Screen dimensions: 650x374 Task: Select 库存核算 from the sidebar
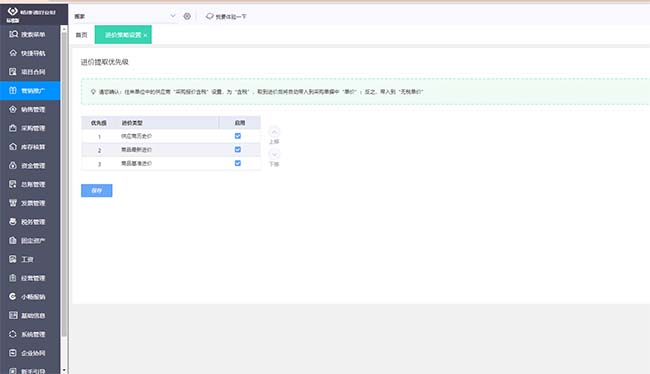pos(27,147)
